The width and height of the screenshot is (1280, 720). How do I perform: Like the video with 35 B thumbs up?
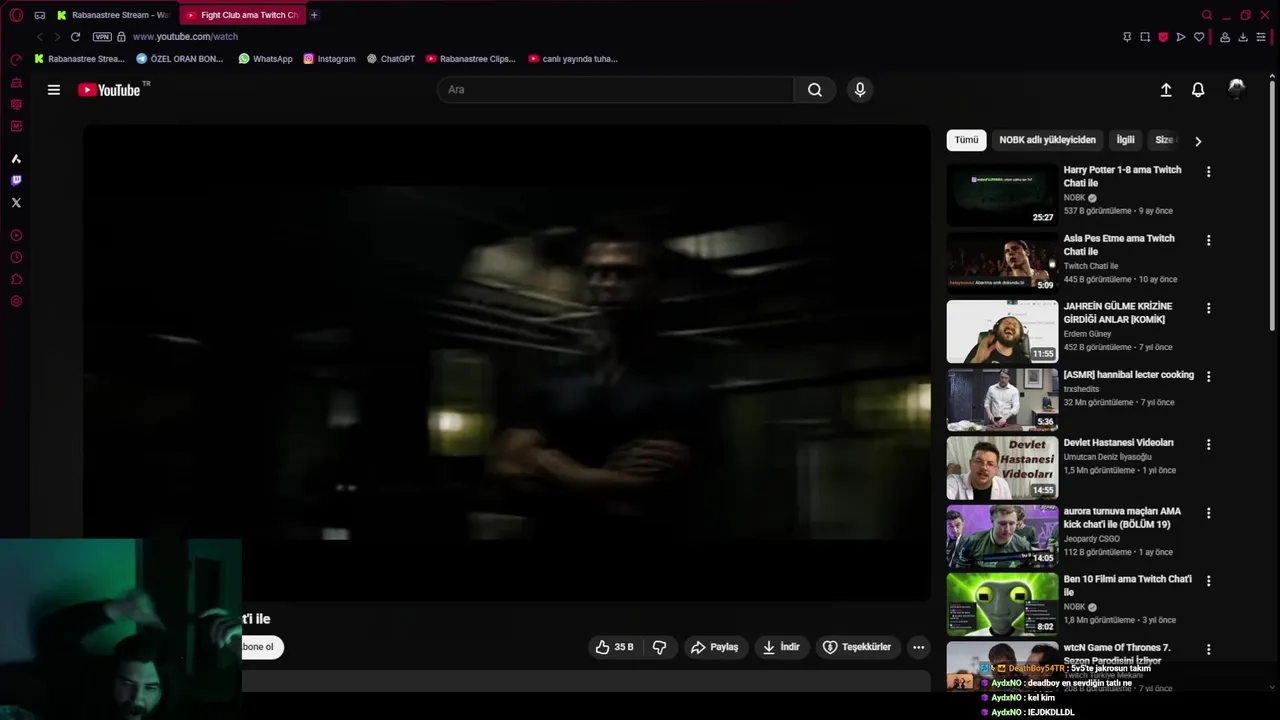click(615, 647)
